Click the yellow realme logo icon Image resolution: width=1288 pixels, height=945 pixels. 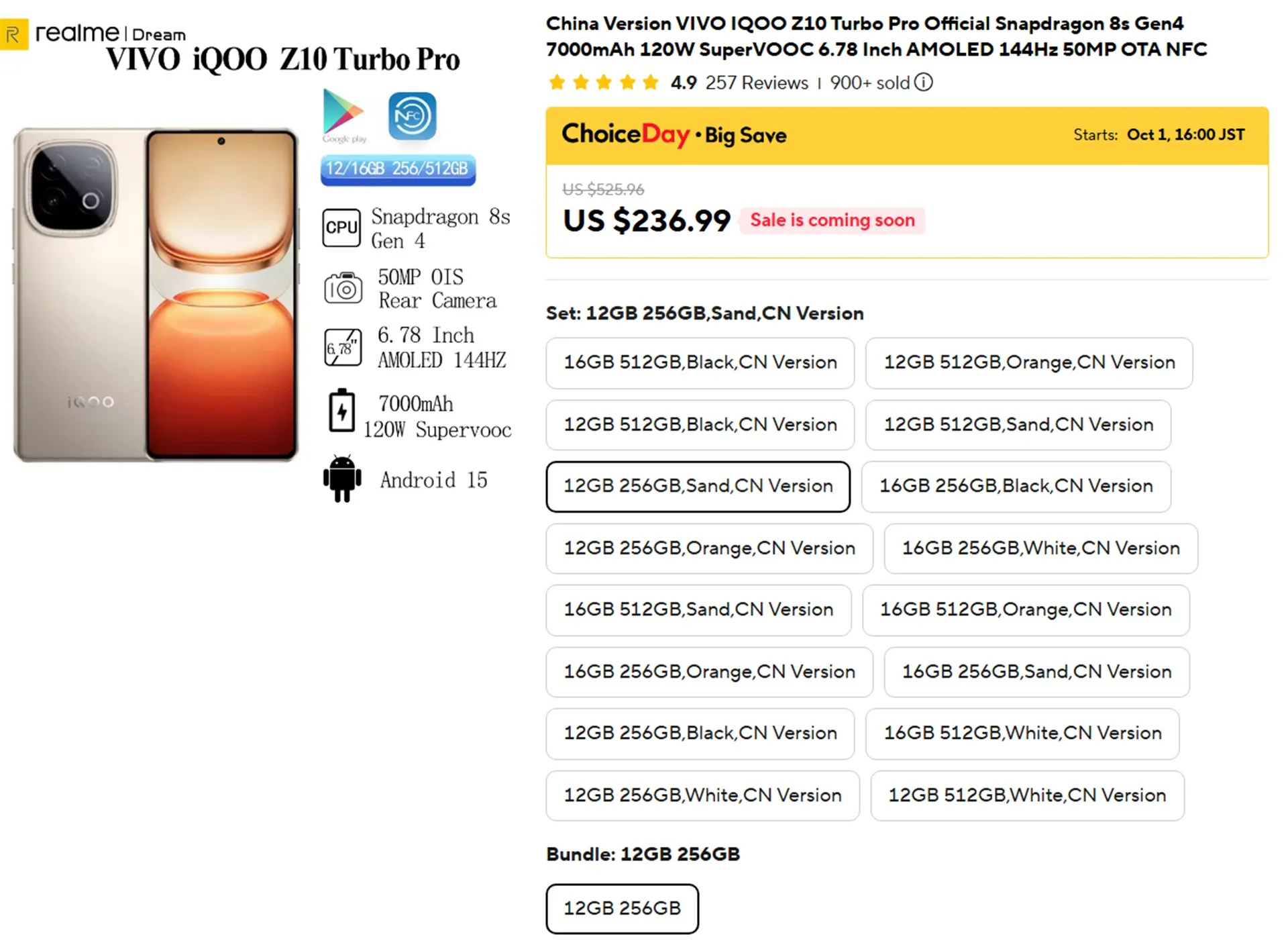[x=13, y=34]
